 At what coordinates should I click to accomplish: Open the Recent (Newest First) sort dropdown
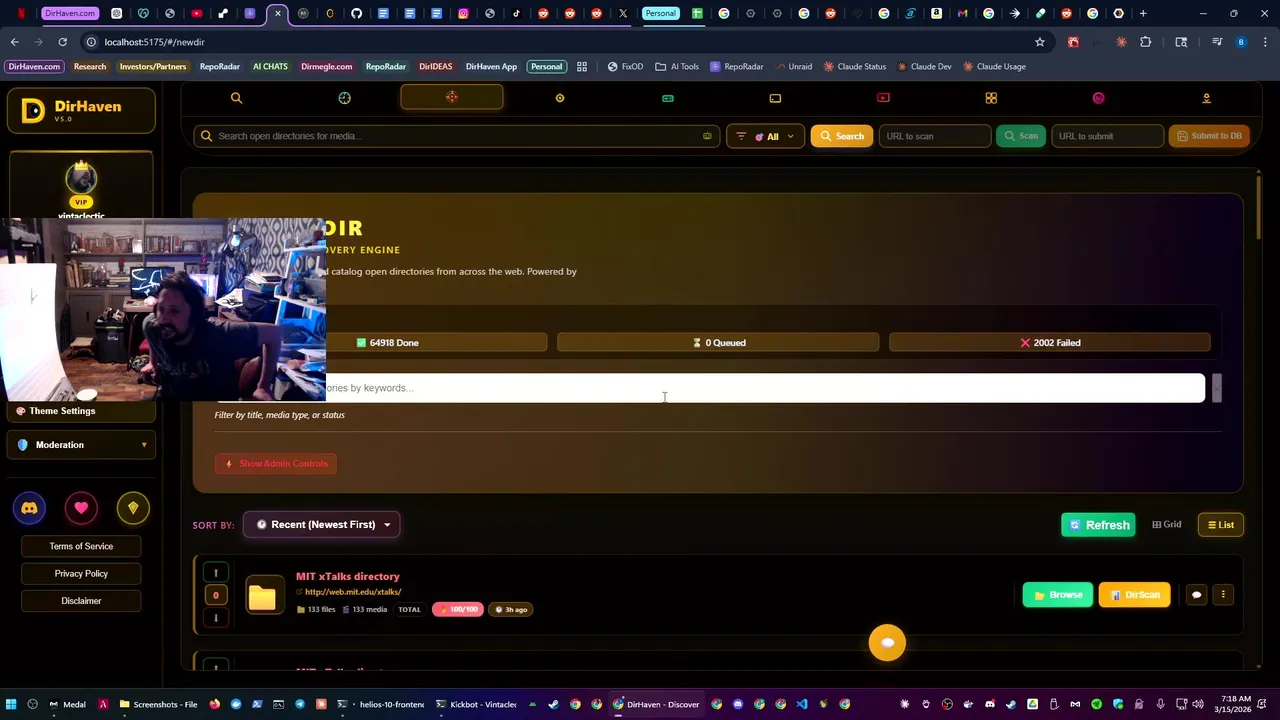click(322, 524)
